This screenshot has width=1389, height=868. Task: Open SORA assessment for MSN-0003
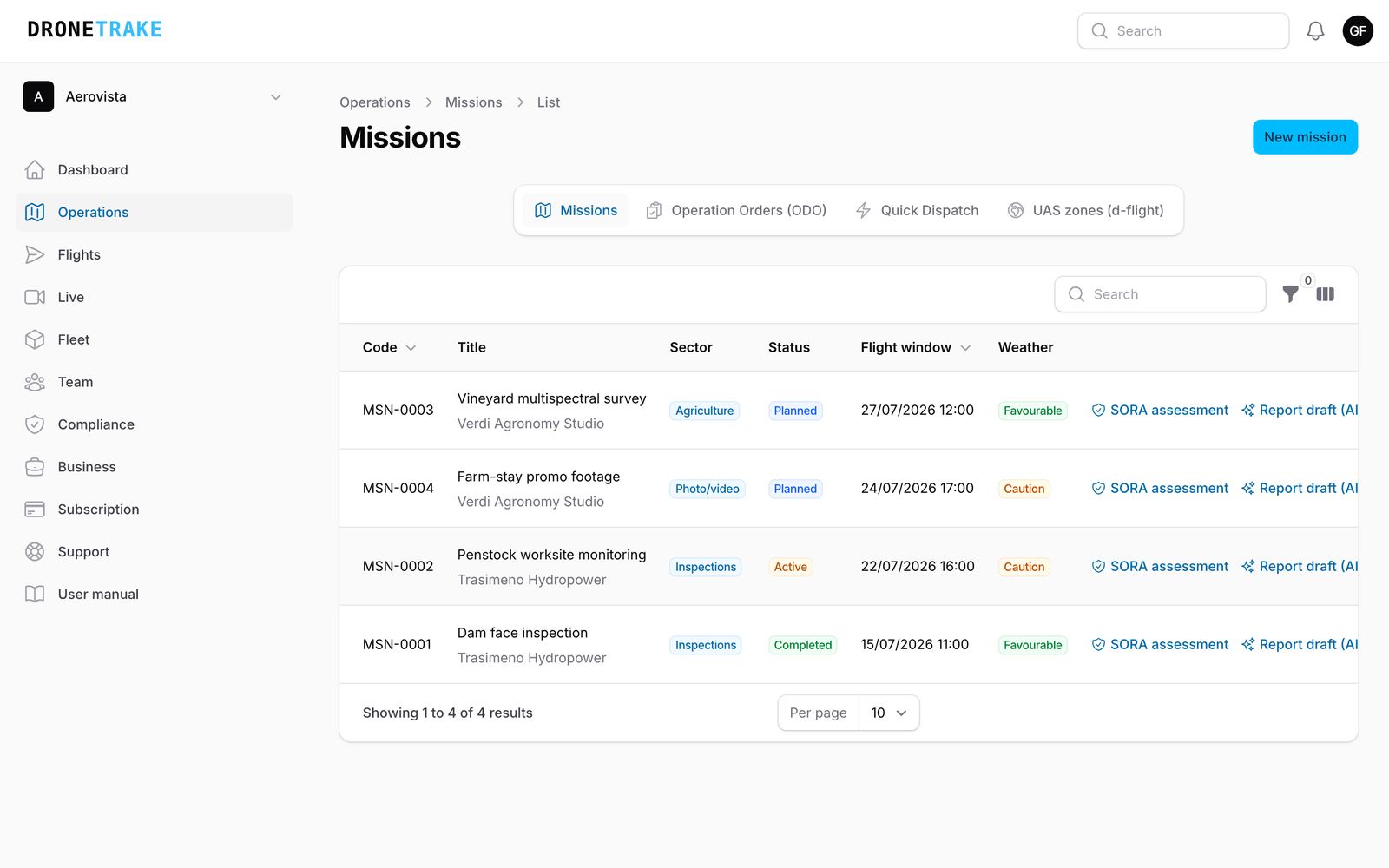[1160, 410]
